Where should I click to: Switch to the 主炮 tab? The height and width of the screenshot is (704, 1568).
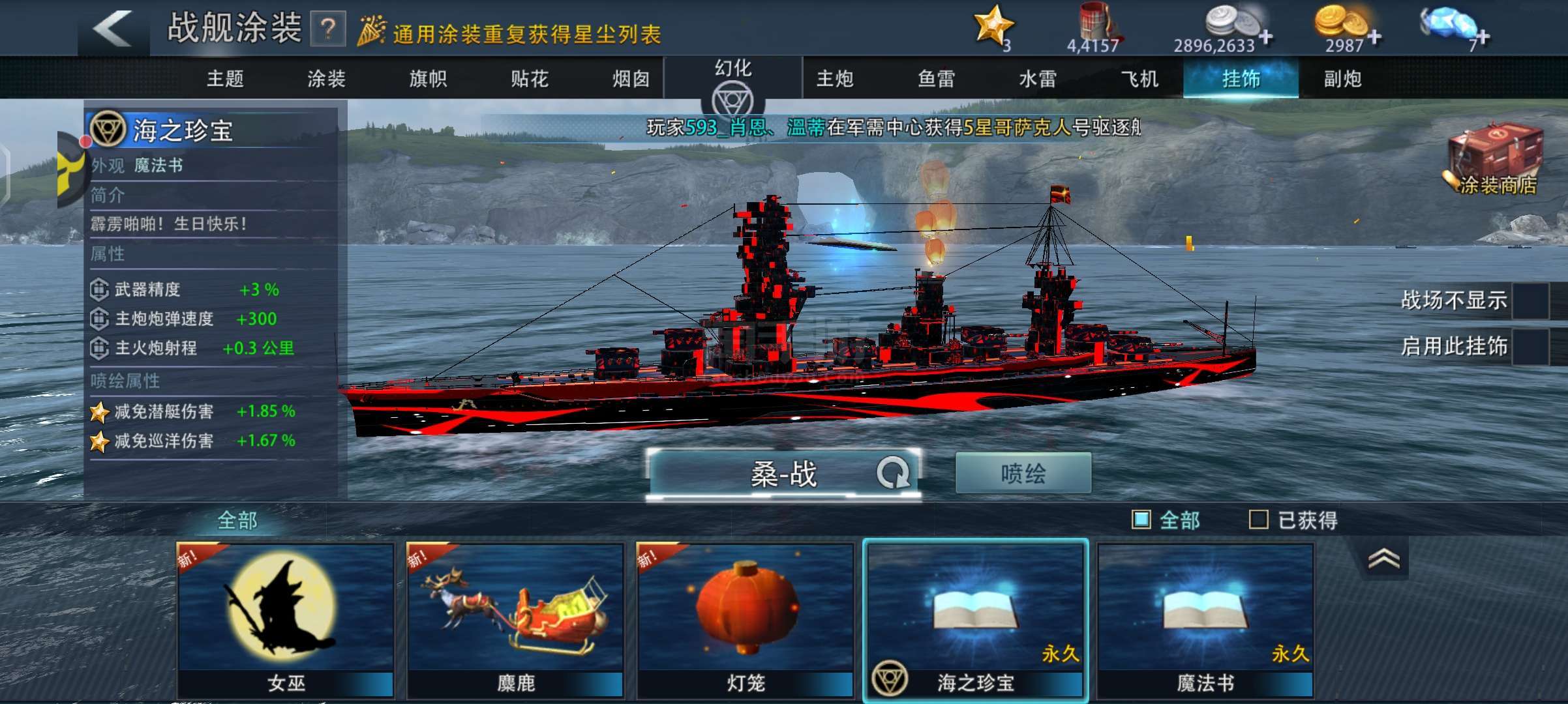835,79
